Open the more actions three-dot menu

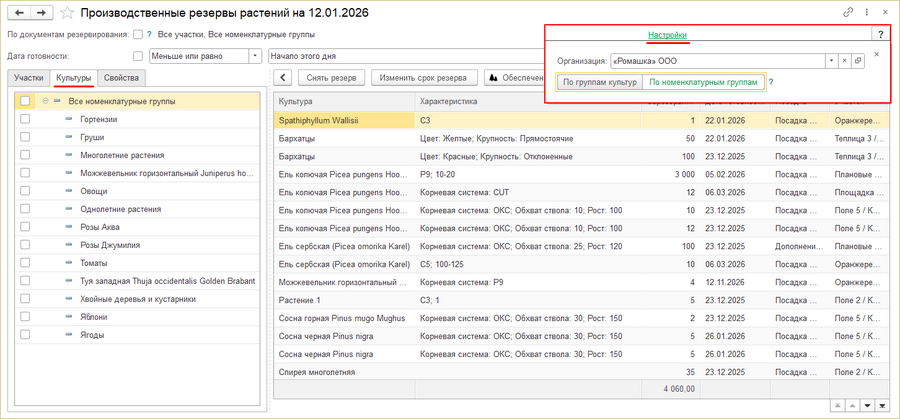(x=866, y=12)
